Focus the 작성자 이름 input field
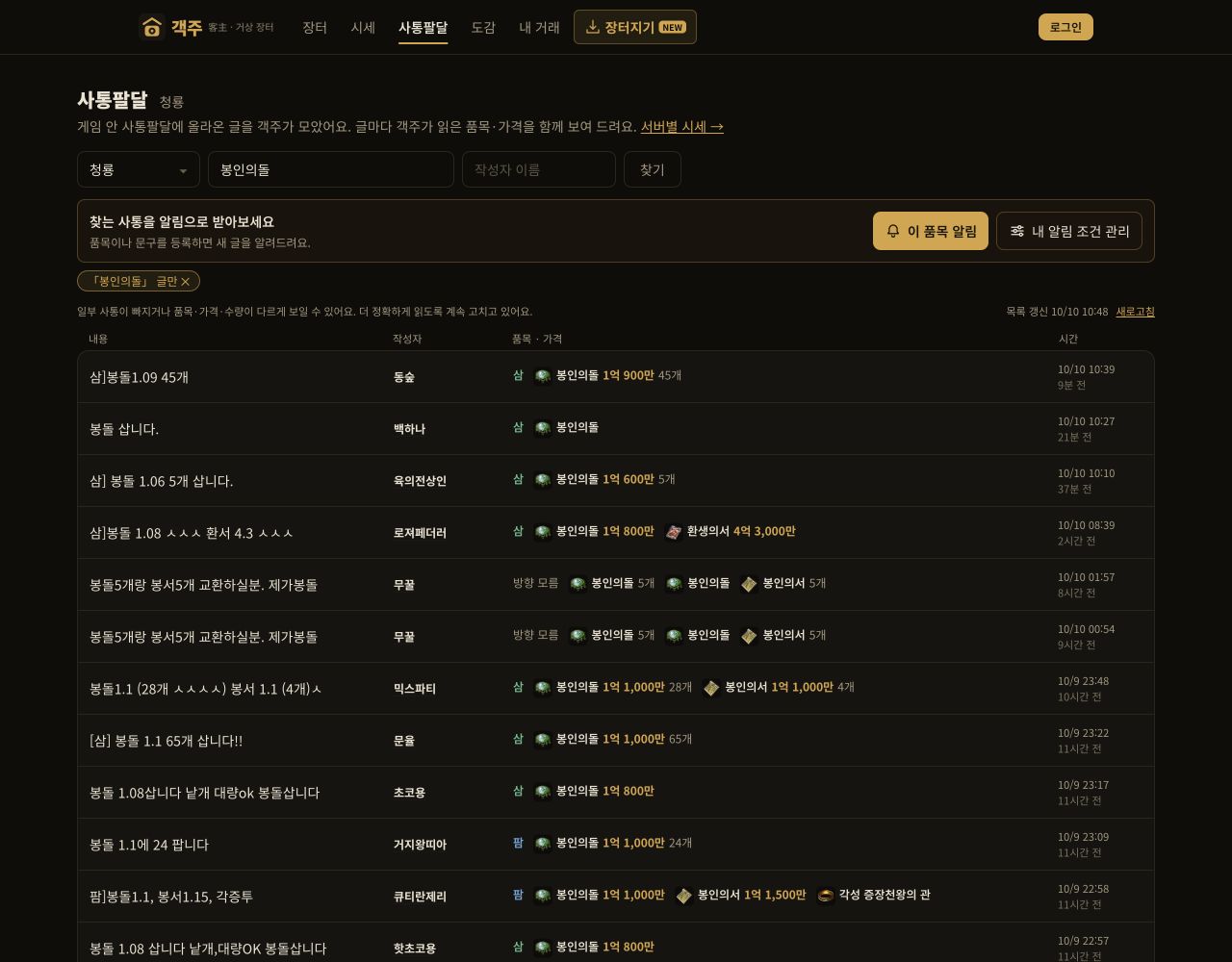 pyautogui.click(x=539, y=169)
